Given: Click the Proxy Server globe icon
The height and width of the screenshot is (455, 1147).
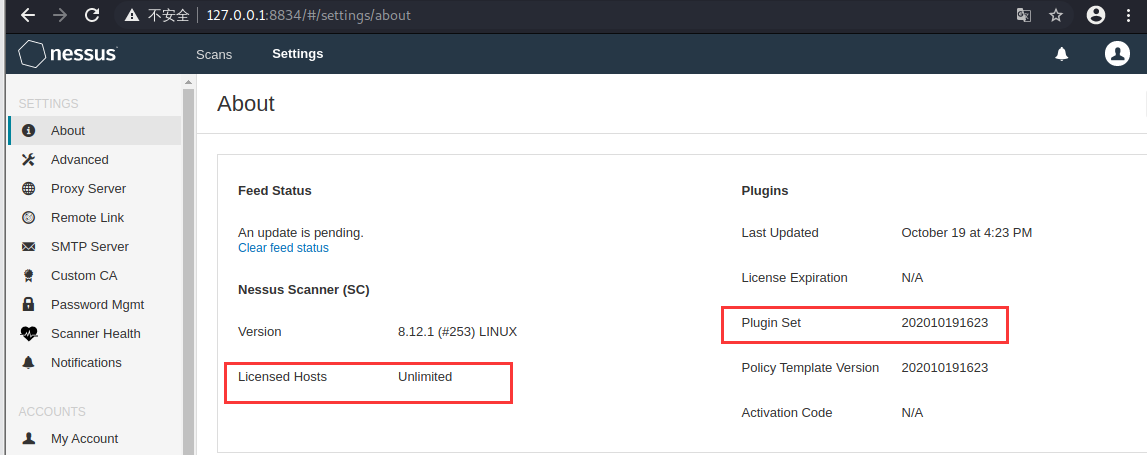Looking at the screenshot, I should [x=29, y=189].
